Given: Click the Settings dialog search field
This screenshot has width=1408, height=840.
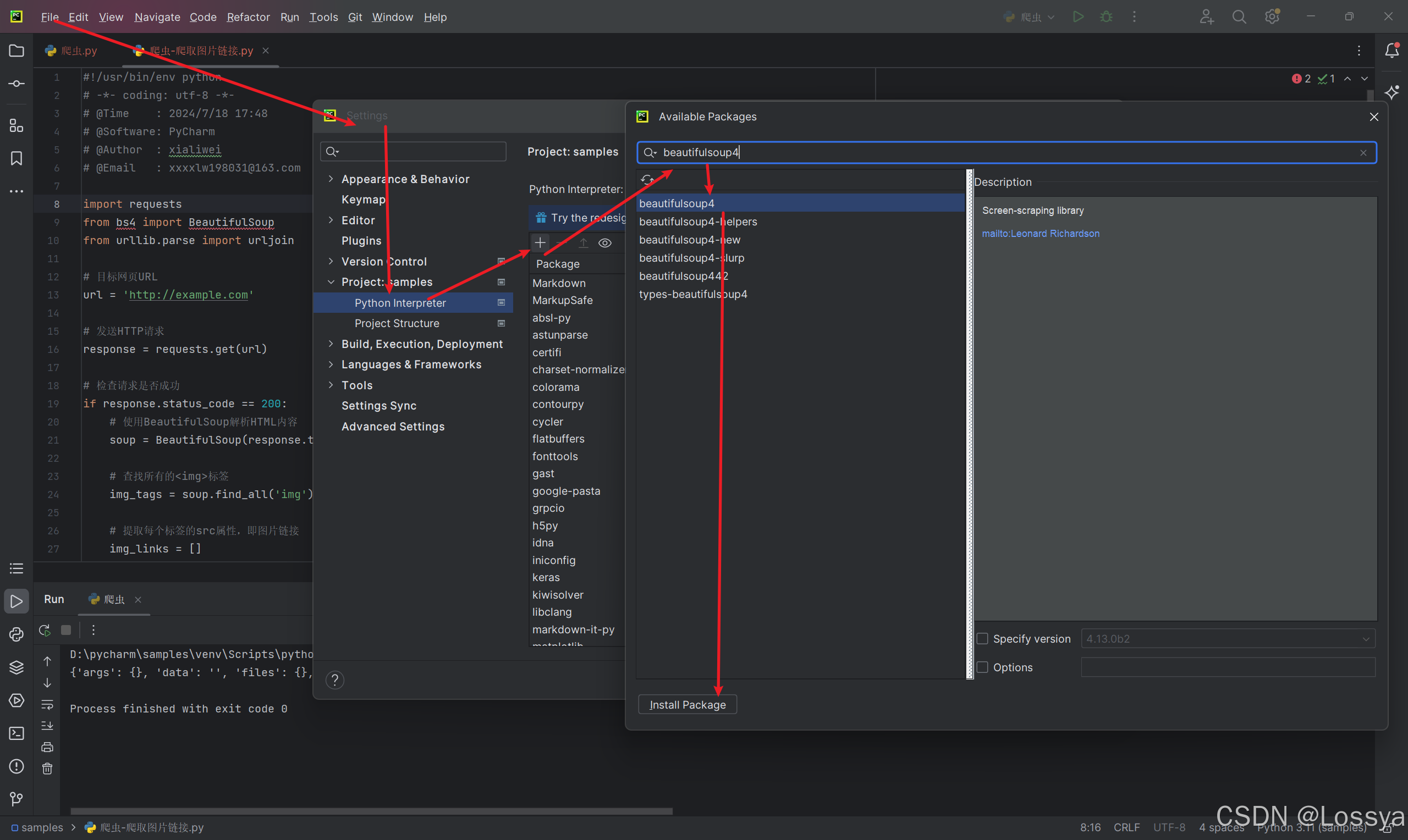Looking at the screenshot, I should tap(413, 151).
